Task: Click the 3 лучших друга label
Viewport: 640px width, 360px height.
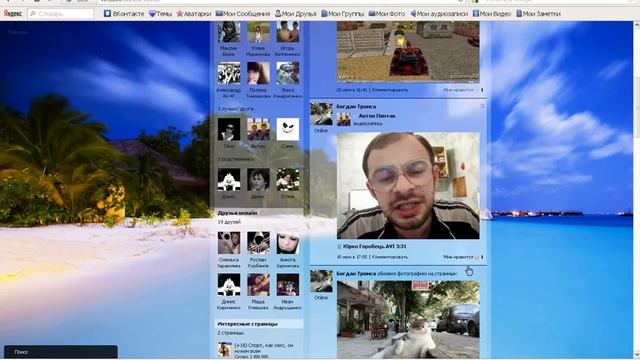Action: coord(235,109)
